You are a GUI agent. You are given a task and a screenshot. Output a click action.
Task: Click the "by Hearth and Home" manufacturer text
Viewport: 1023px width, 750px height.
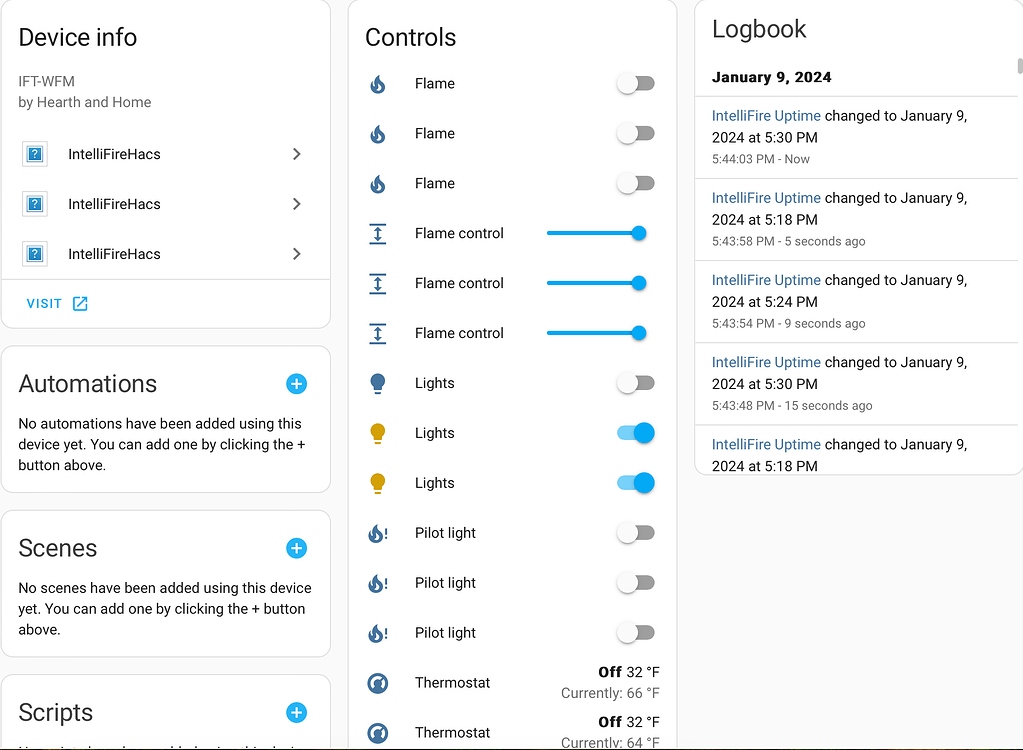click(85, 102)
